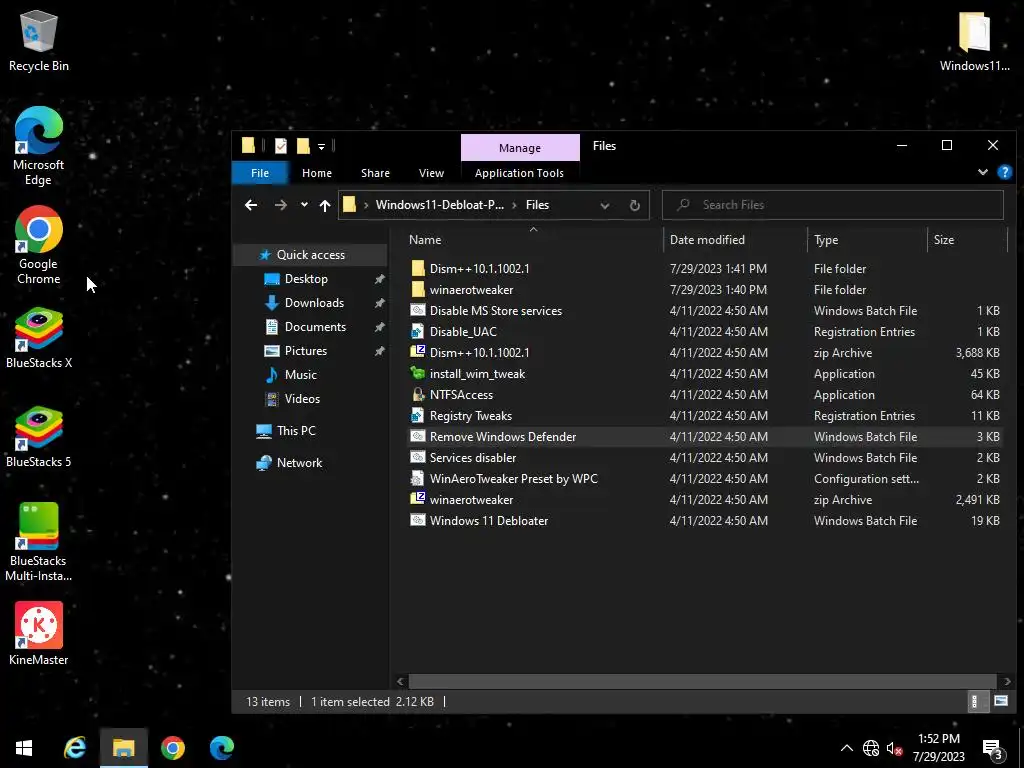Expand the ribbon with the chevron
The width and height of the screenshot is (1024, 768).
coord(982,172)
